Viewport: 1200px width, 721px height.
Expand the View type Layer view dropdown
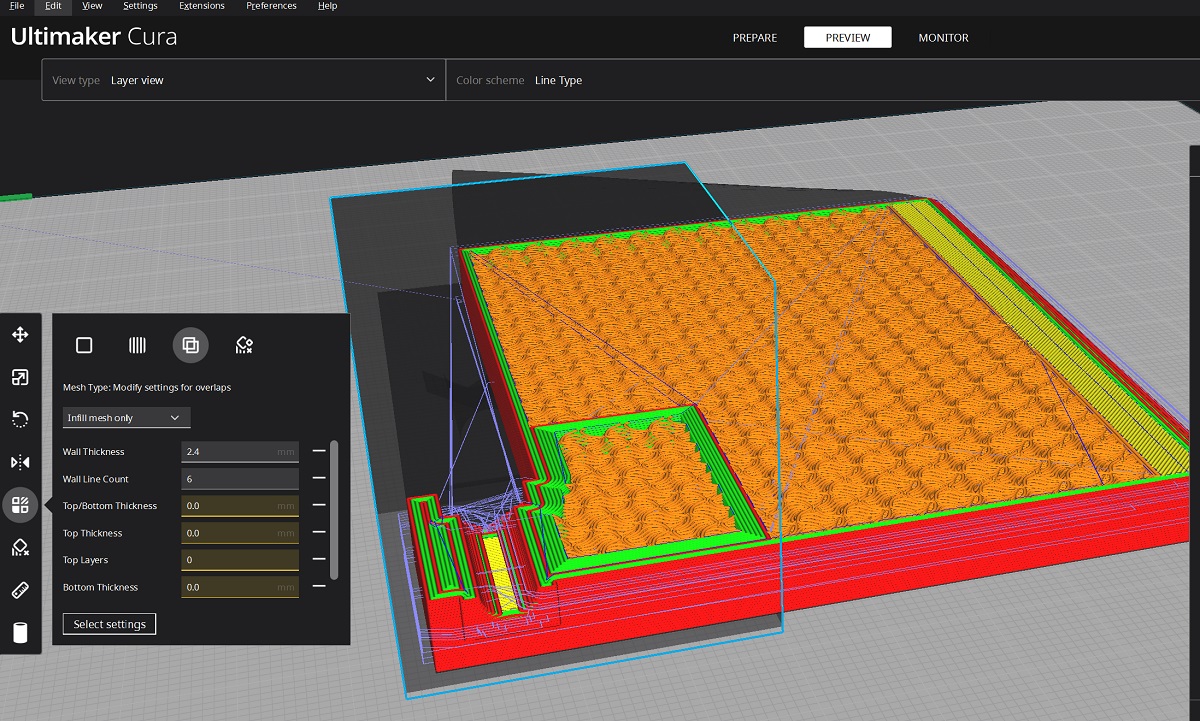[243, 80]
